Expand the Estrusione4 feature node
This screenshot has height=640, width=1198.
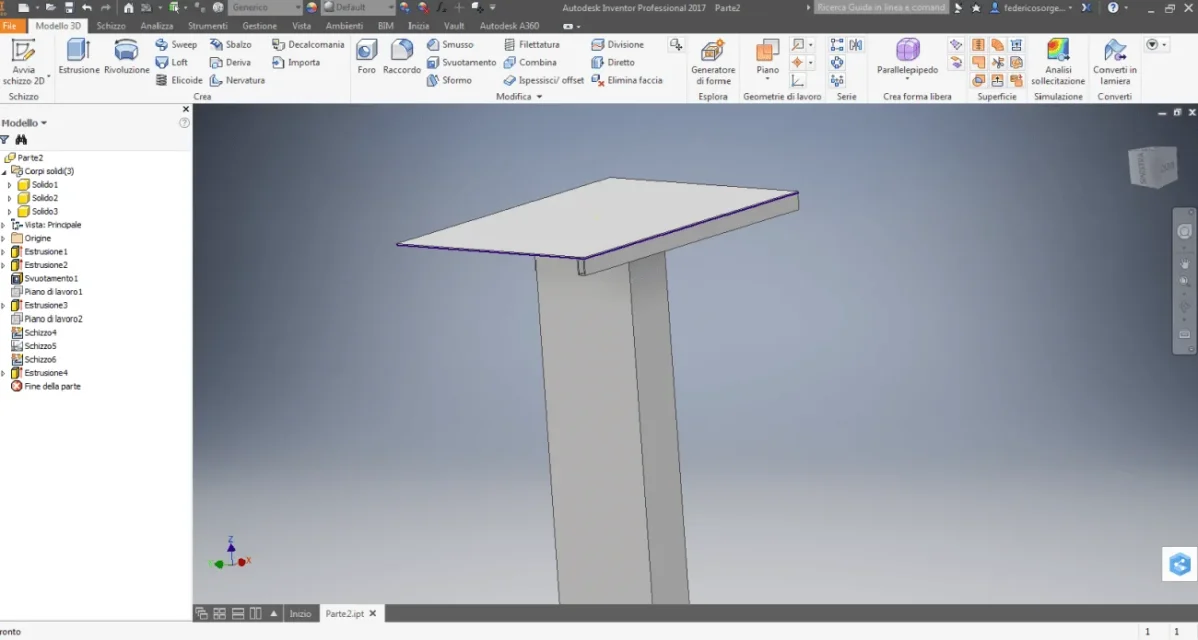4,373
